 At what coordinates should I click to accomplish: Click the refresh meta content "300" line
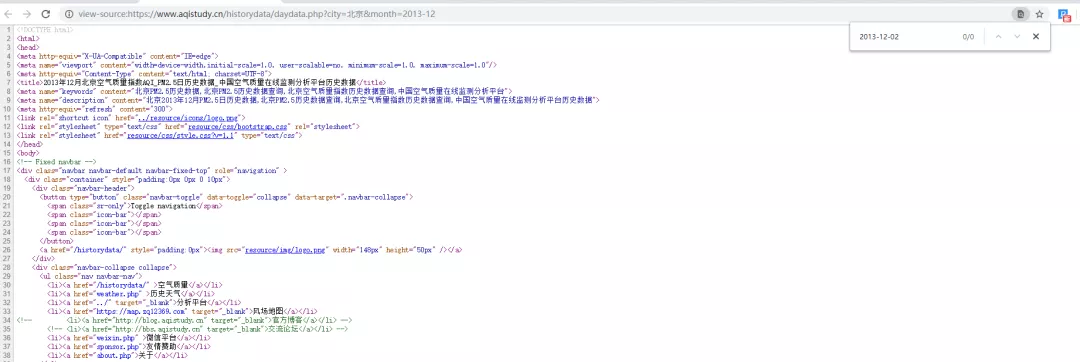(x=94, y=109)
